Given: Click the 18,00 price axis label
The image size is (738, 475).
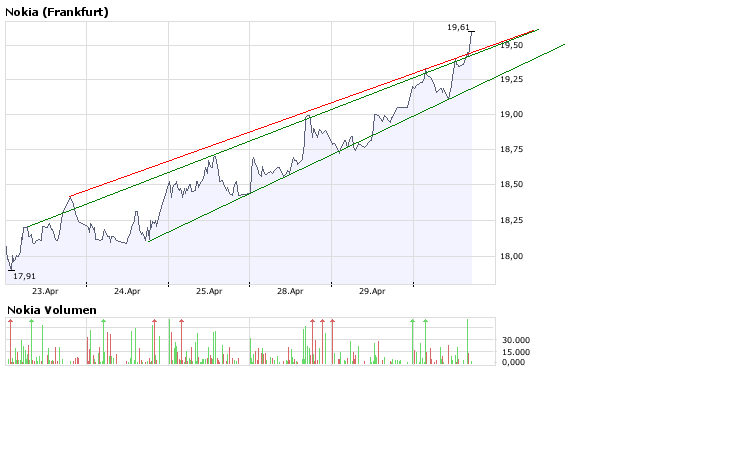Looking at the screenshot, I should pos(512,256).
